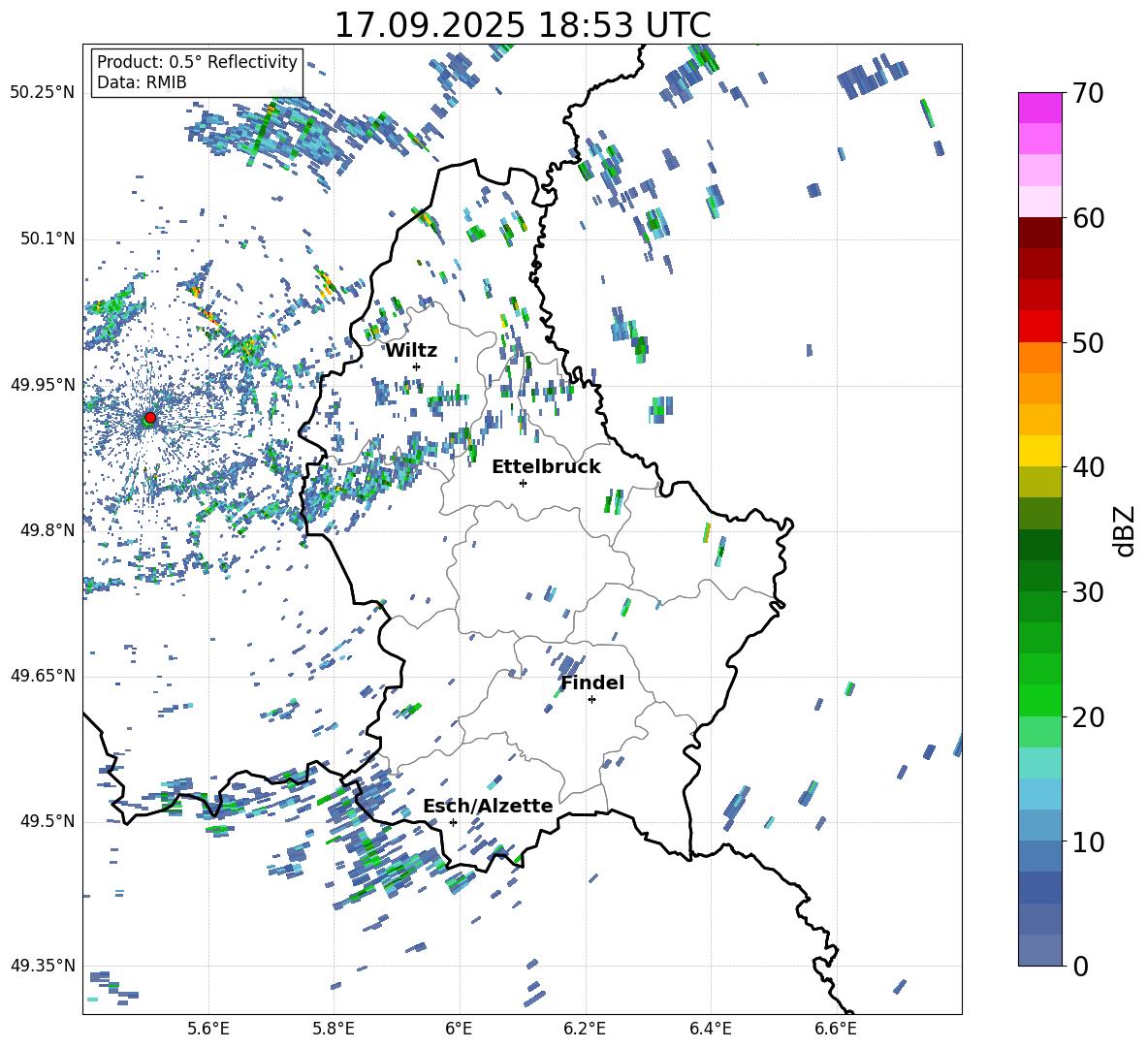Viewport: 1148px width, 1048px height.
Task: Click the orange 50 dBZ colorbar segment
Action: pyautogui.click(x=1039, y=358)
